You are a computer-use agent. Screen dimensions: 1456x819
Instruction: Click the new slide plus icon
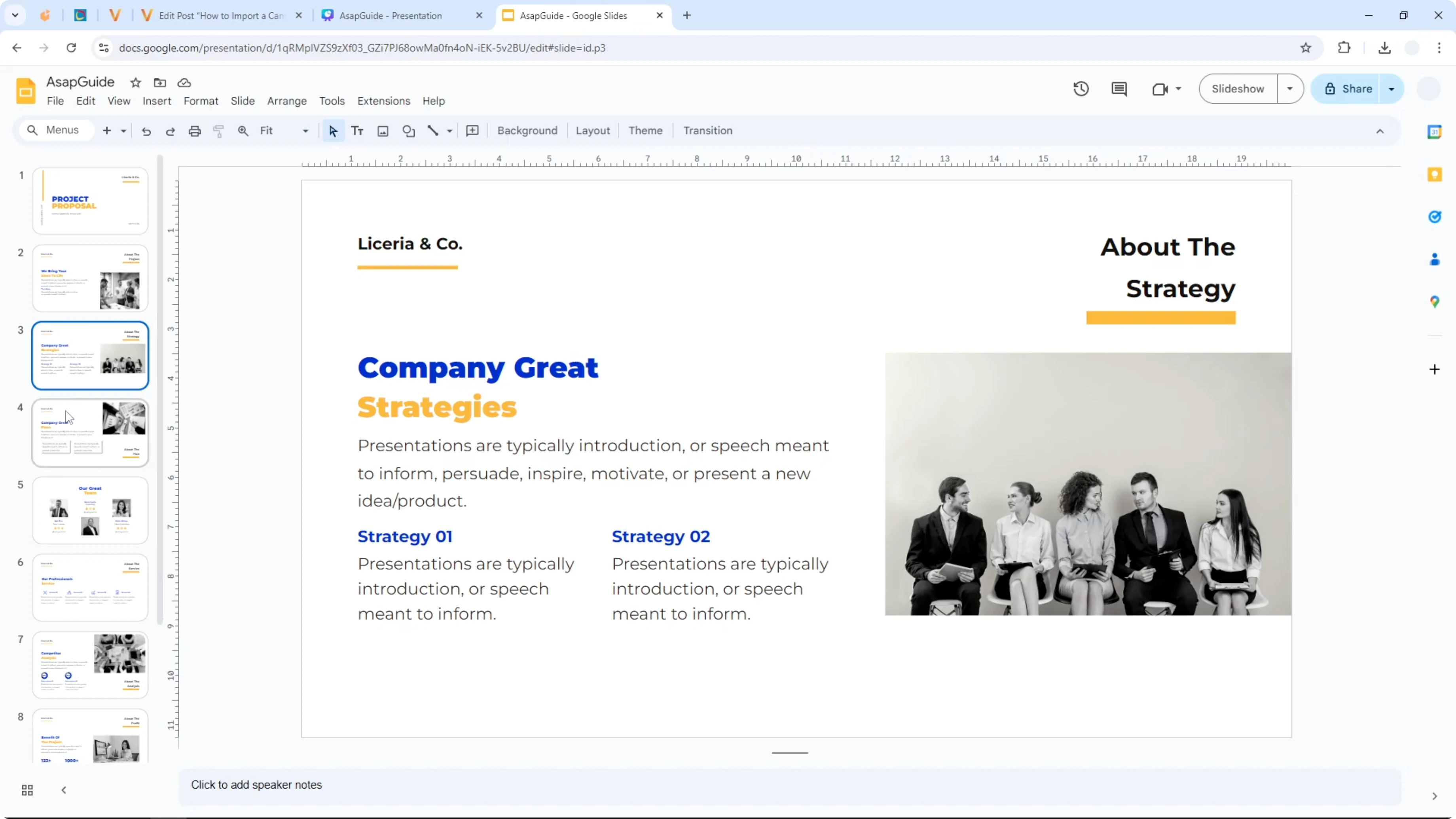107,131
